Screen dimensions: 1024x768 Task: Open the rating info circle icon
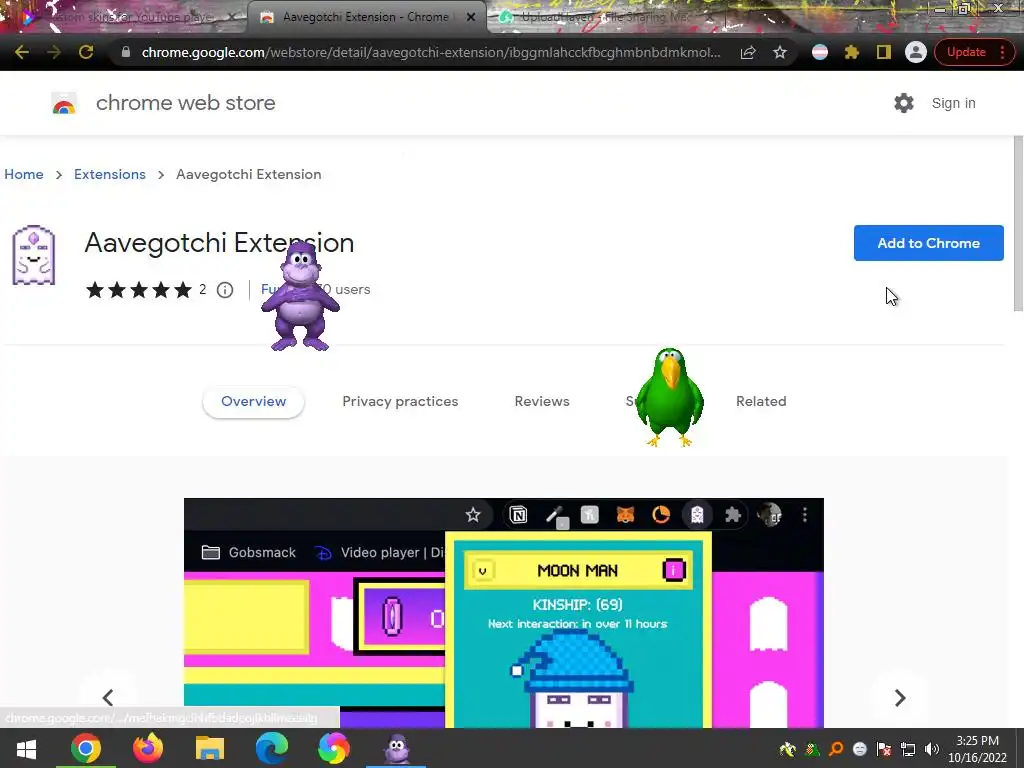[225, 289]
